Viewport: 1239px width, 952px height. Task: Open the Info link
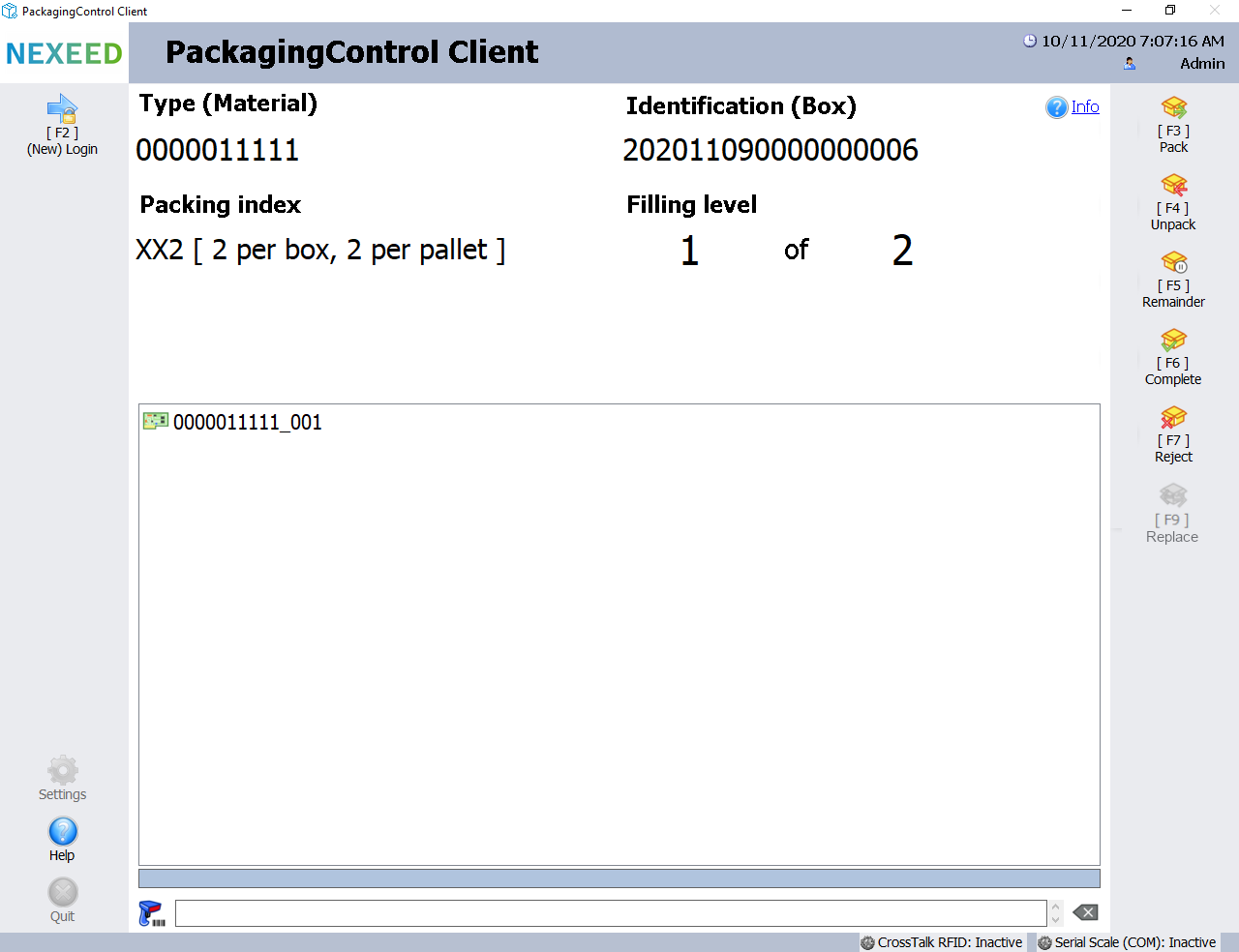(1084, 106)
